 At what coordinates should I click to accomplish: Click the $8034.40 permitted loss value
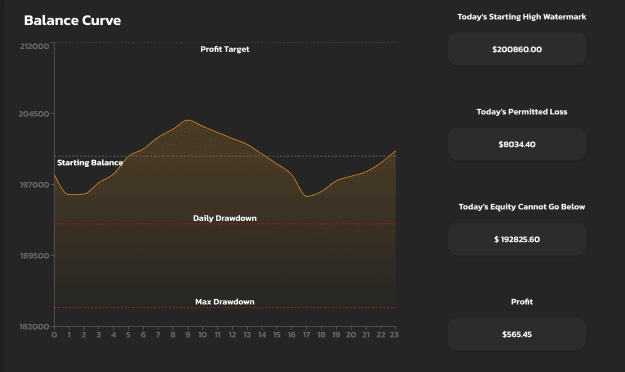click(x=517, y=144)
